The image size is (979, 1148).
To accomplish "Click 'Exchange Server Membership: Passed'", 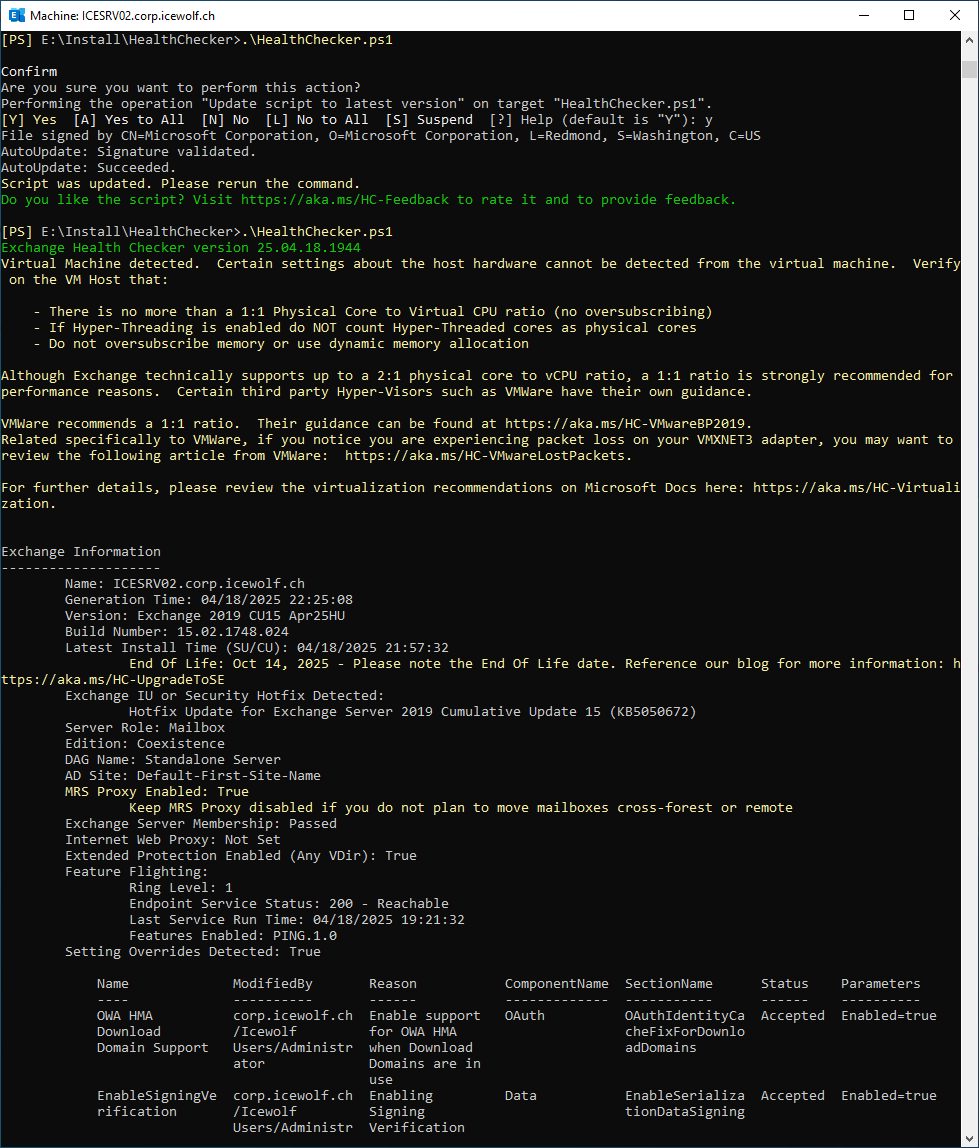I will pos(201,824).
